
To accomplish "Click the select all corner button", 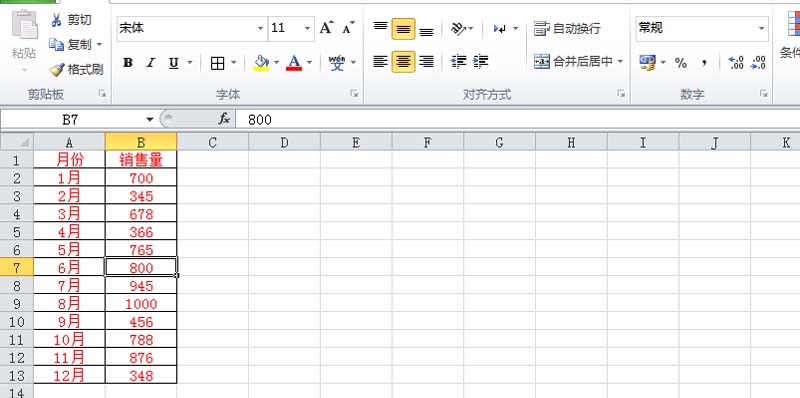I will 17,142.
